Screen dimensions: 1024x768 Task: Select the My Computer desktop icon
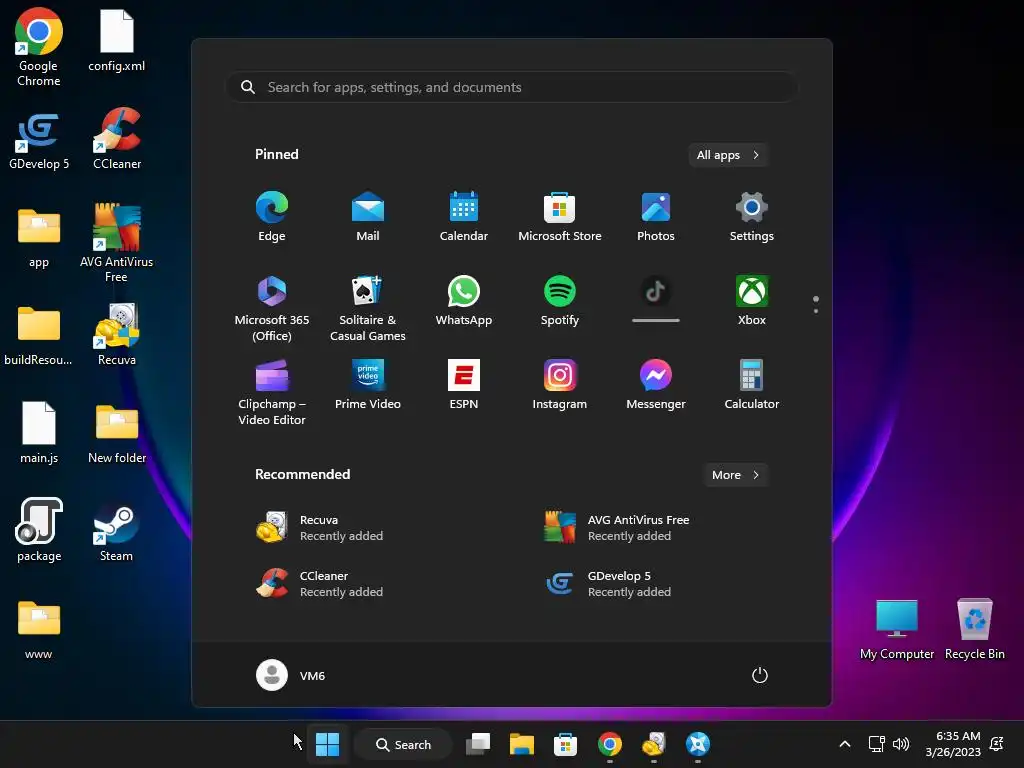point(897,630)
